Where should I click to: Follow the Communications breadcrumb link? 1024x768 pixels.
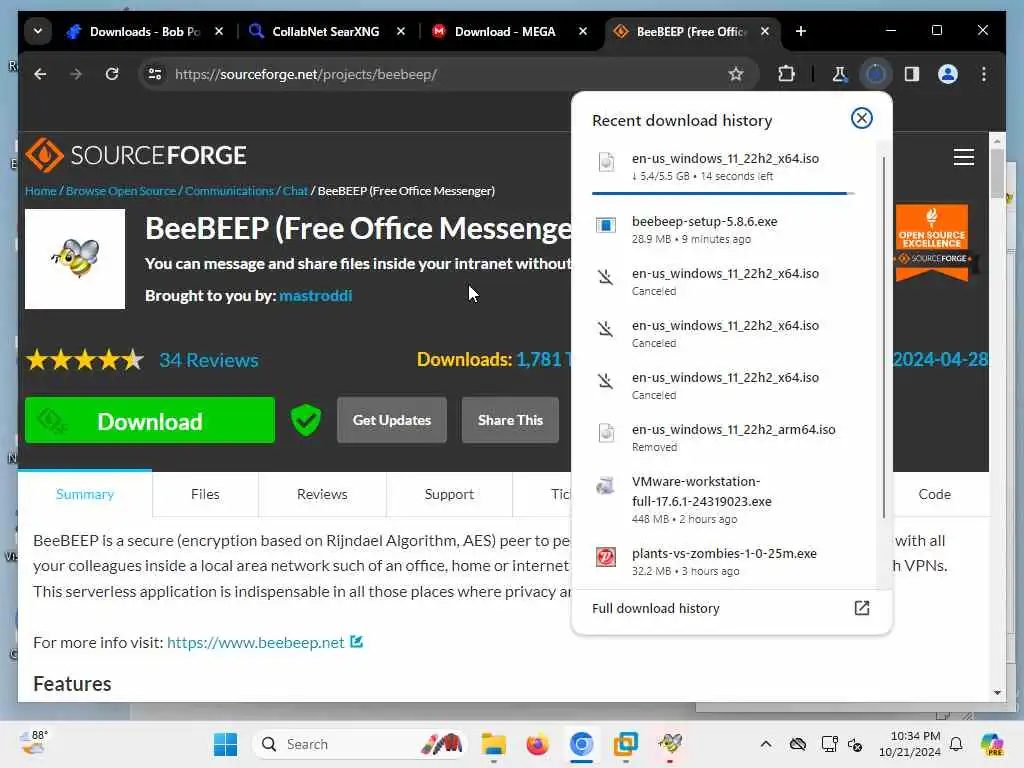click(229, 191)
